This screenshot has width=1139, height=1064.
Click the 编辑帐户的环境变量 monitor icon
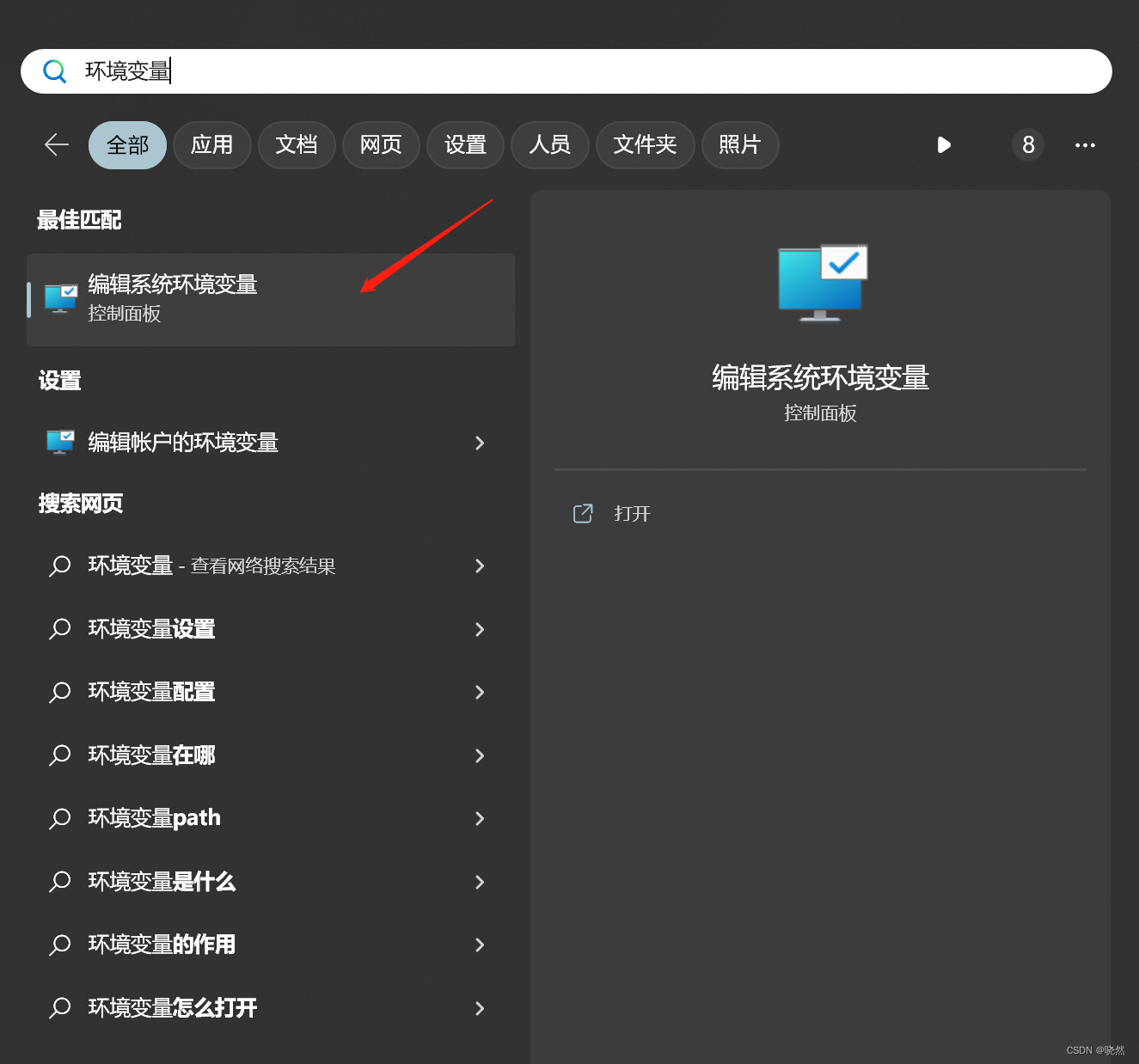[x=59, y=442]
